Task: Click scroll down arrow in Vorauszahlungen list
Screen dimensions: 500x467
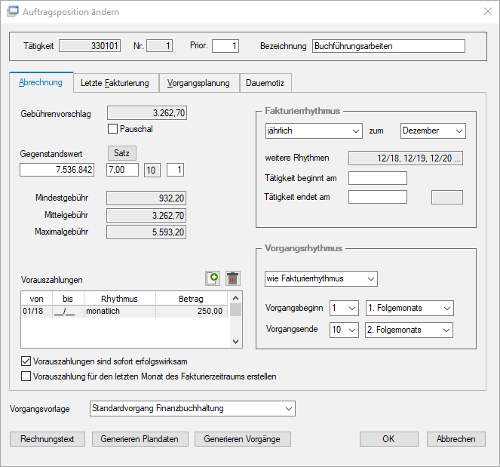Action: [x=235, y=342]
